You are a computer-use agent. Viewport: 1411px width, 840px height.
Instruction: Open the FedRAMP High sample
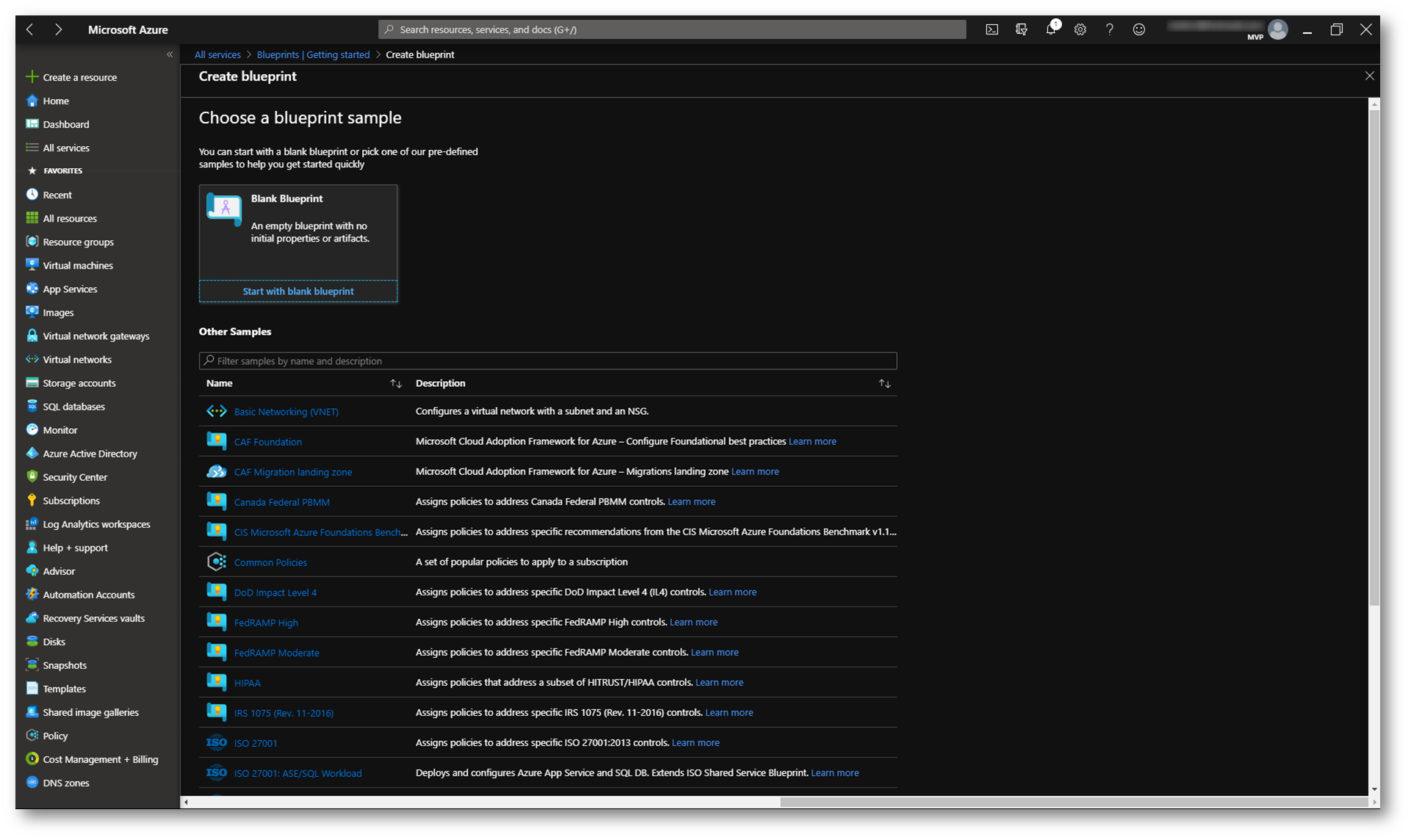click(x=266, y=622)
